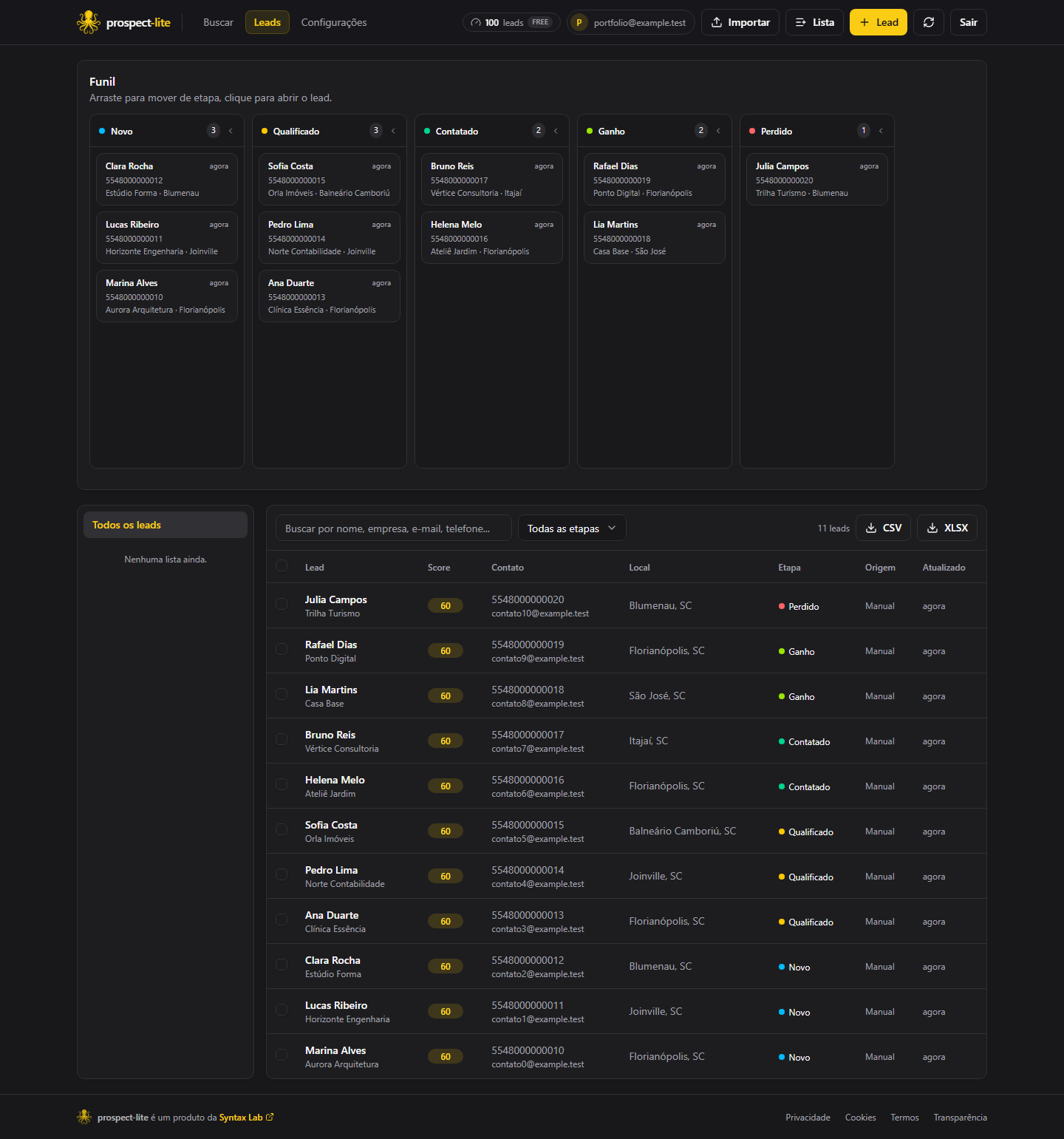Collapse the Novo funnel column
This screenshot has width=1064, height=1139.
tap(231, 131)
